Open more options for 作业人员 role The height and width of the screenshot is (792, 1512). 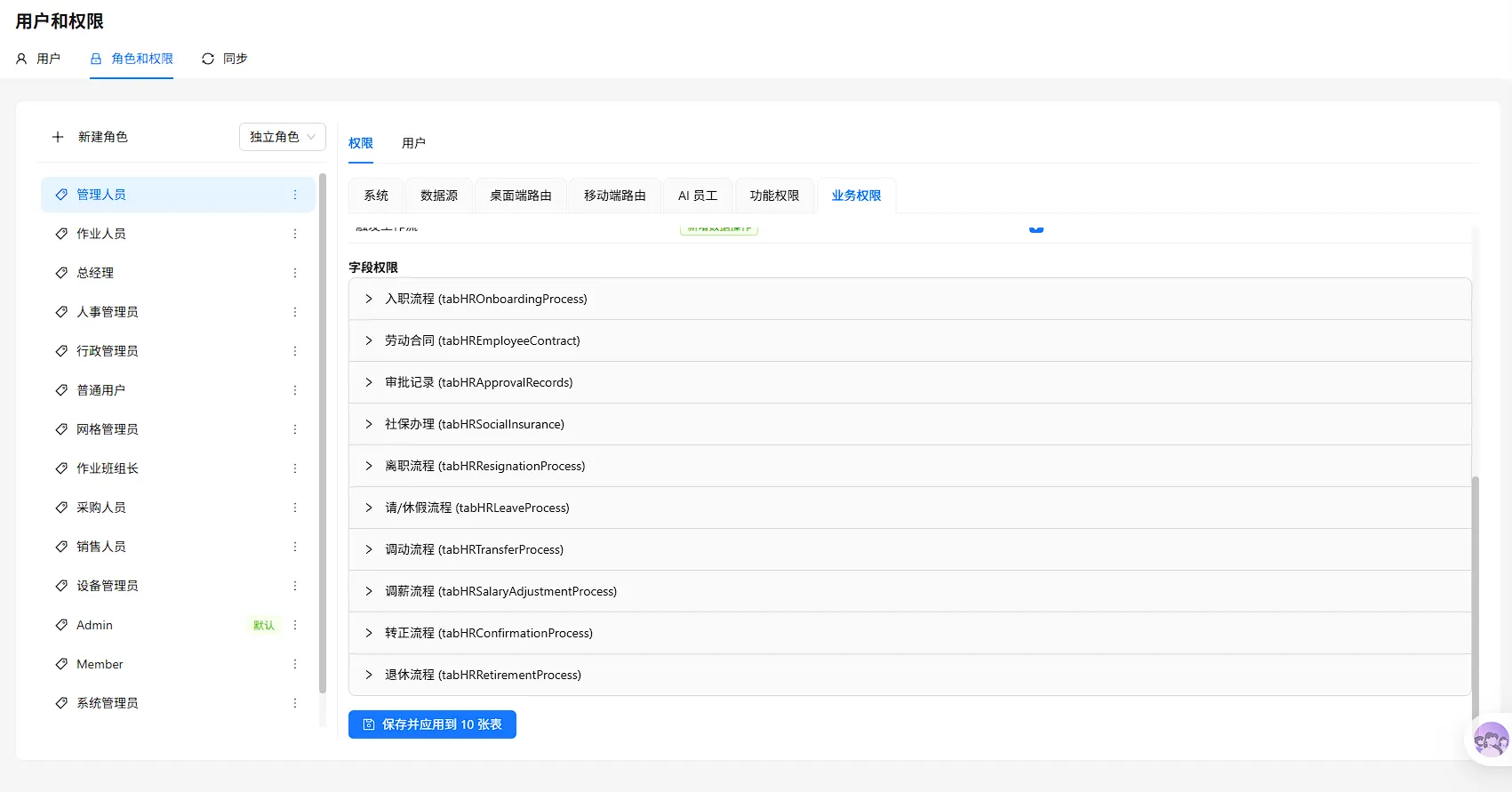point(295,234)
